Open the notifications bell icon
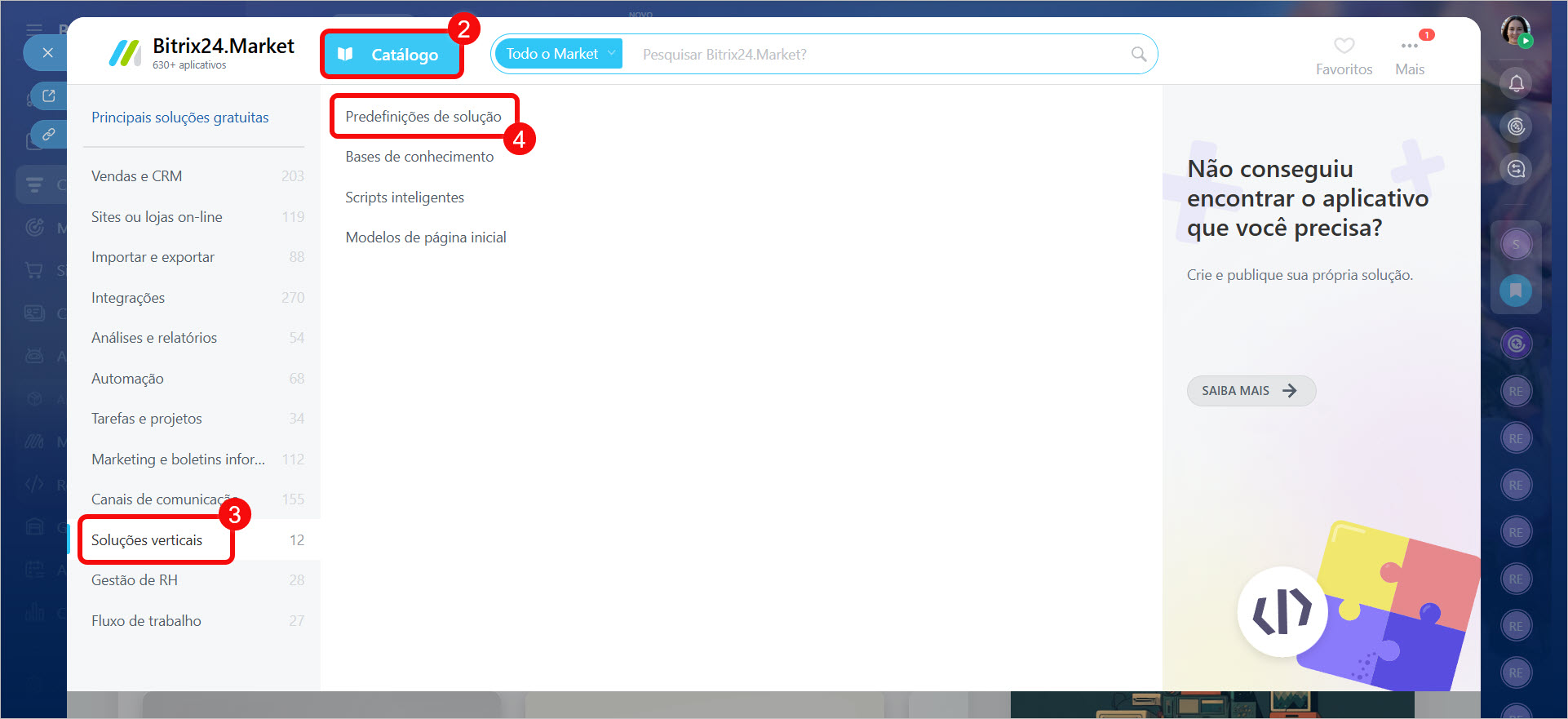Screen dimensions: 1568x719 [x=1516, y=83]
